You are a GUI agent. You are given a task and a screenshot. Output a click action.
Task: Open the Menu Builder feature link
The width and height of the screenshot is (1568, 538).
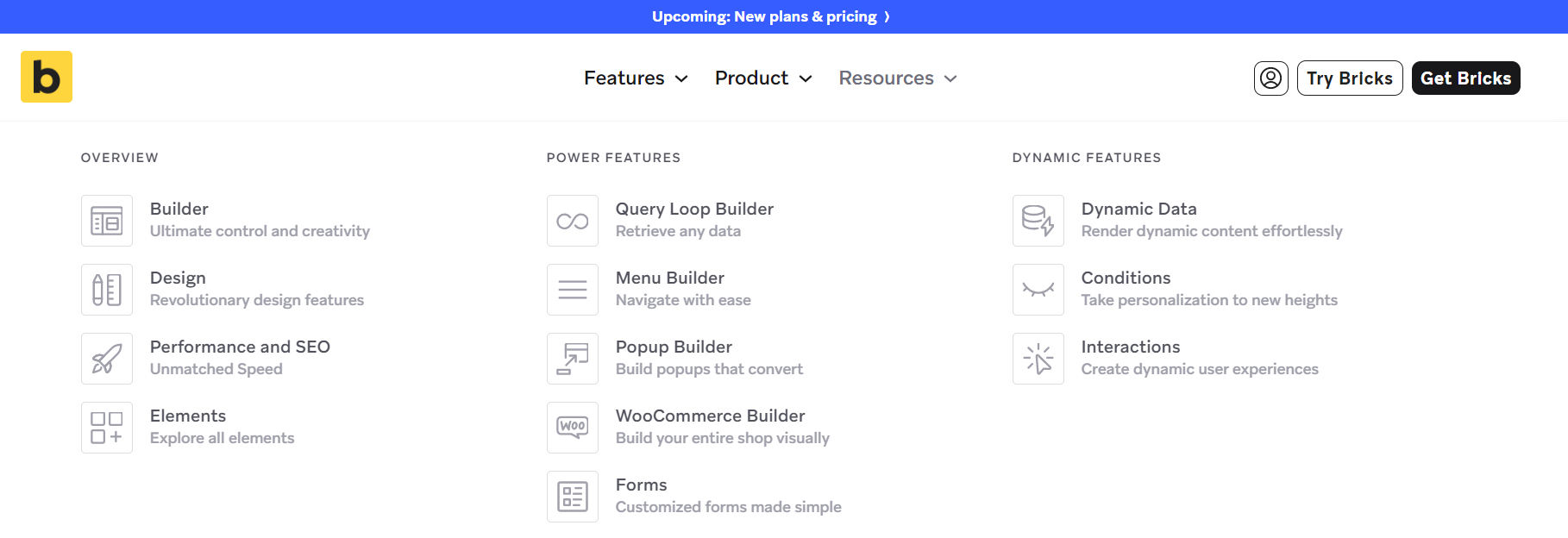click(x=670, y=278)
